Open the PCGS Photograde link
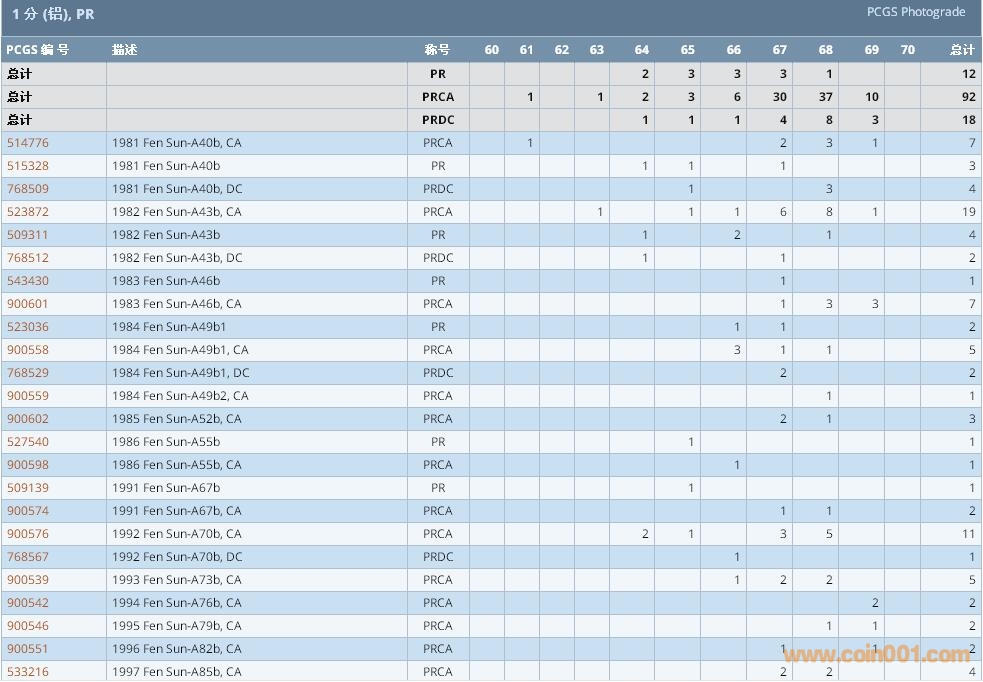The width and height of the screenshot is (983, 682). click(x=916, y=12)
